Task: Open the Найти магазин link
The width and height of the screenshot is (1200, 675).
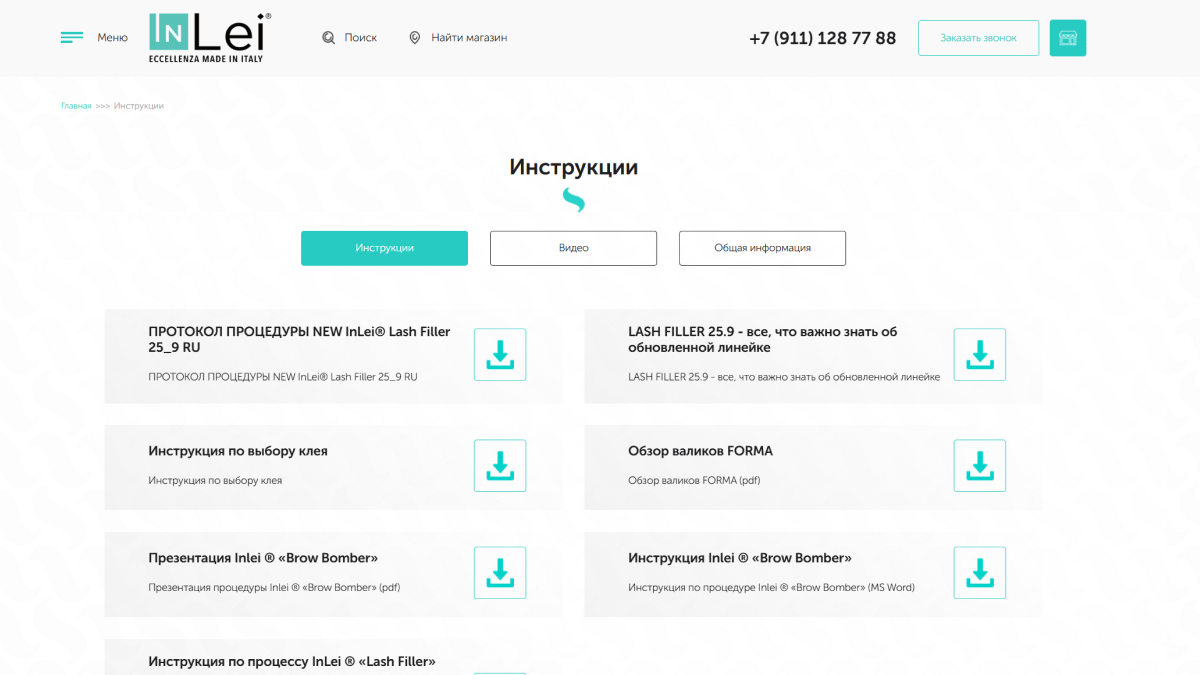Action: pos(469,38)
